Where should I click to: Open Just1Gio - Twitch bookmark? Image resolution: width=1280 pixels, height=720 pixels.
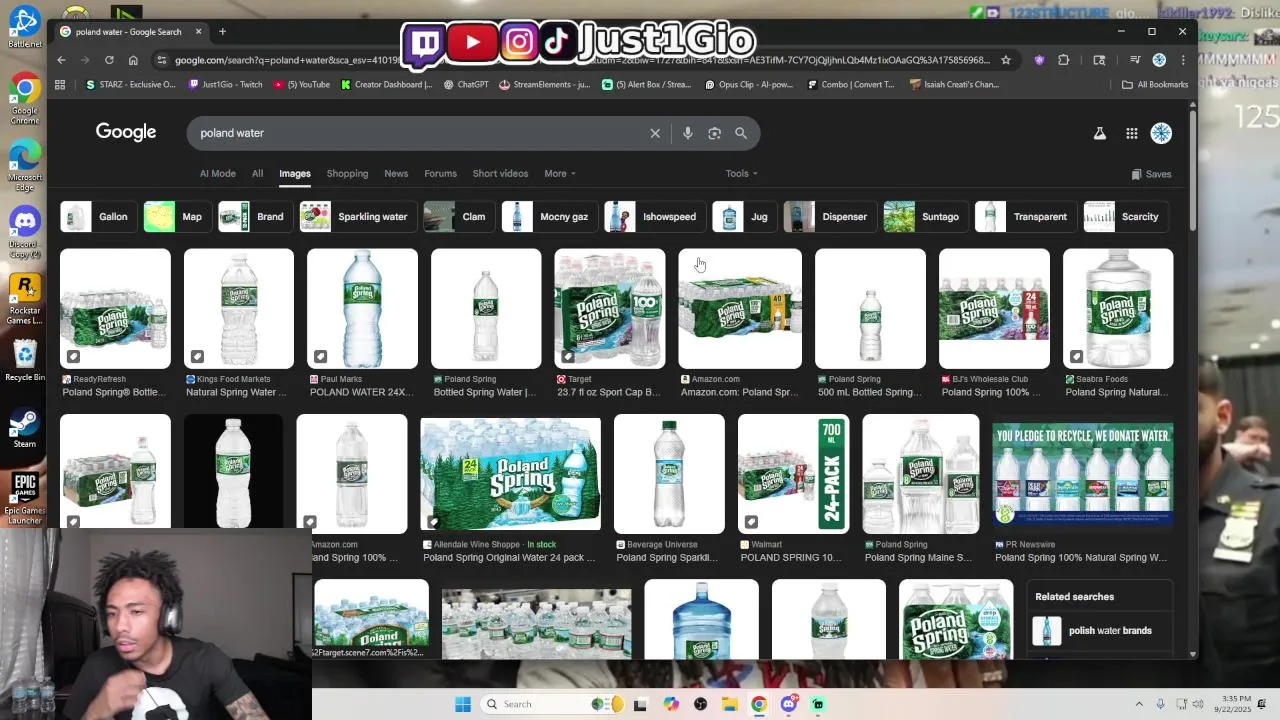pyautogui.click(x=225, y=85)
